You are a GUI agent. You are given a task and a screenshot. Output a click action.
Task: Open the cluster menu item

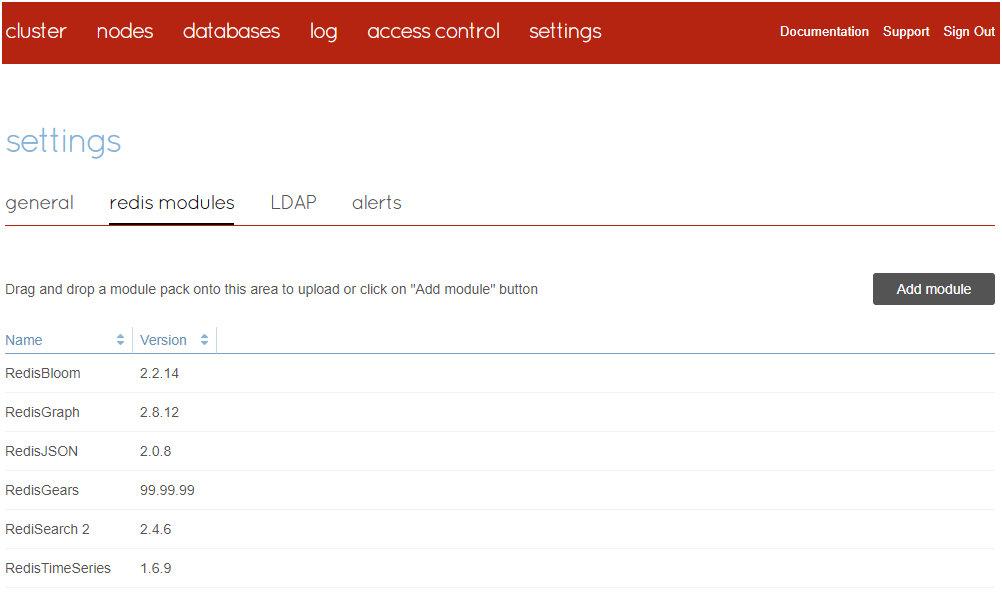36,31
